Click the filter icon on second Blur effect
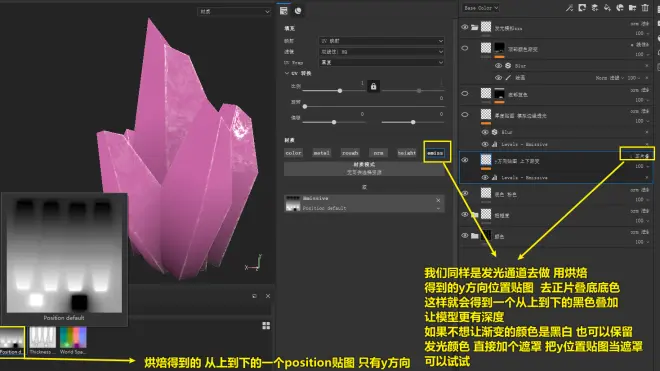The height and width of the screenshot is (371, 660). [x=495, y=132]
